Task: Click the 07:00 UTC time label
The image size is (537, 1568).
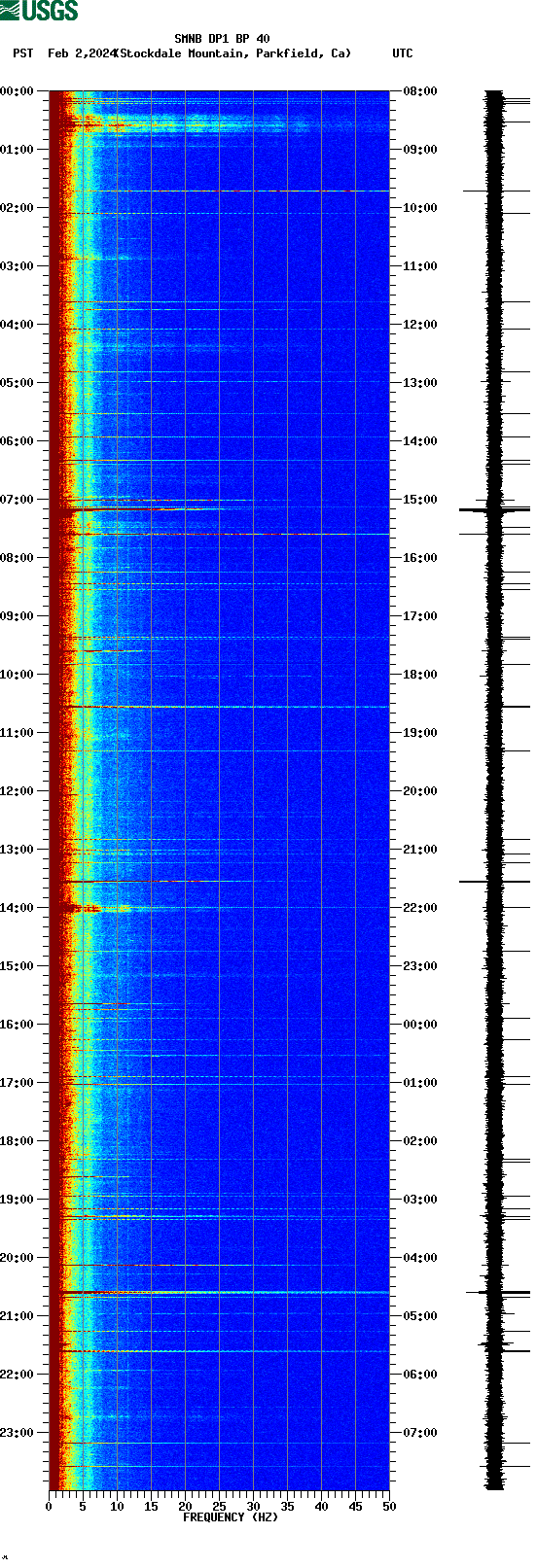Action: coord(420,1433)
